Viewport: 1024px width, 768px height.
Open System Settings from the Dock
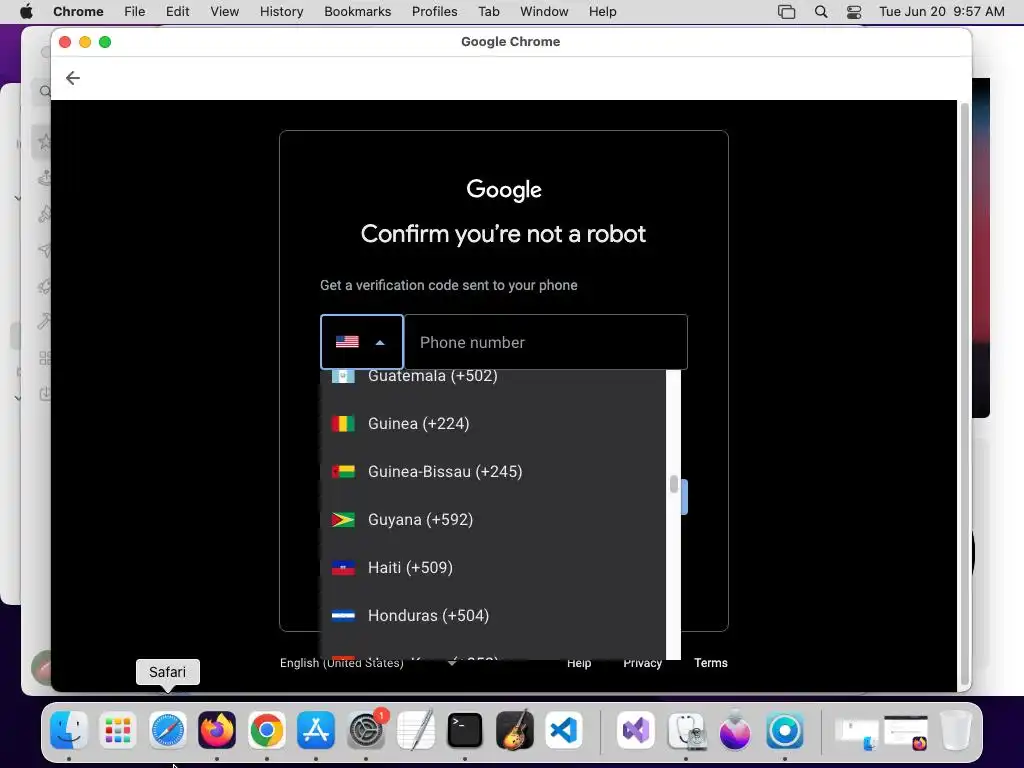pos(366,730)
